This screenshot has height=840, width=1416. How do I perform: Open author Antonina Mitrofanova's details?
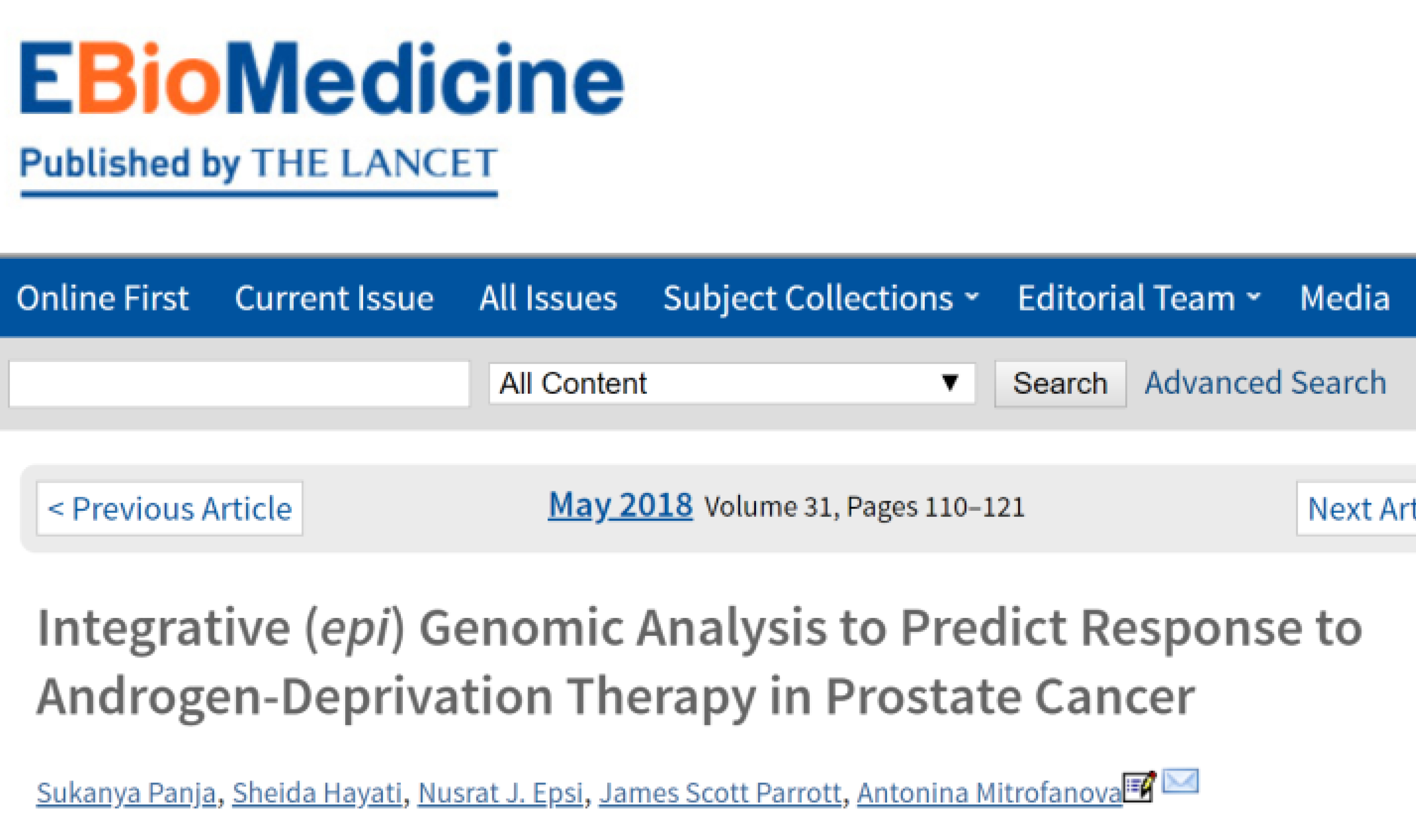click(x=989, y=792)
